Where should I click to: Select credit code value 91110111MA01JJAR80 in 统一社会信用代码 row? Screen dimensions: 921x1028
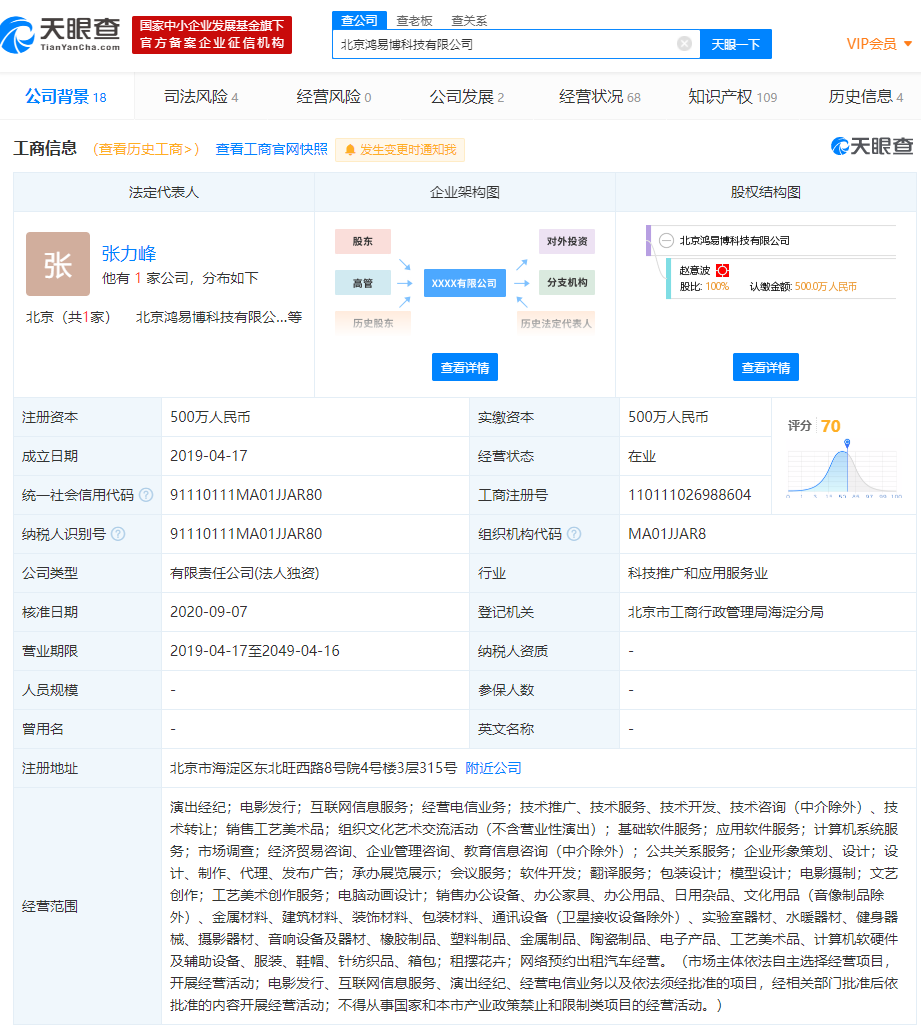(246, 495)
